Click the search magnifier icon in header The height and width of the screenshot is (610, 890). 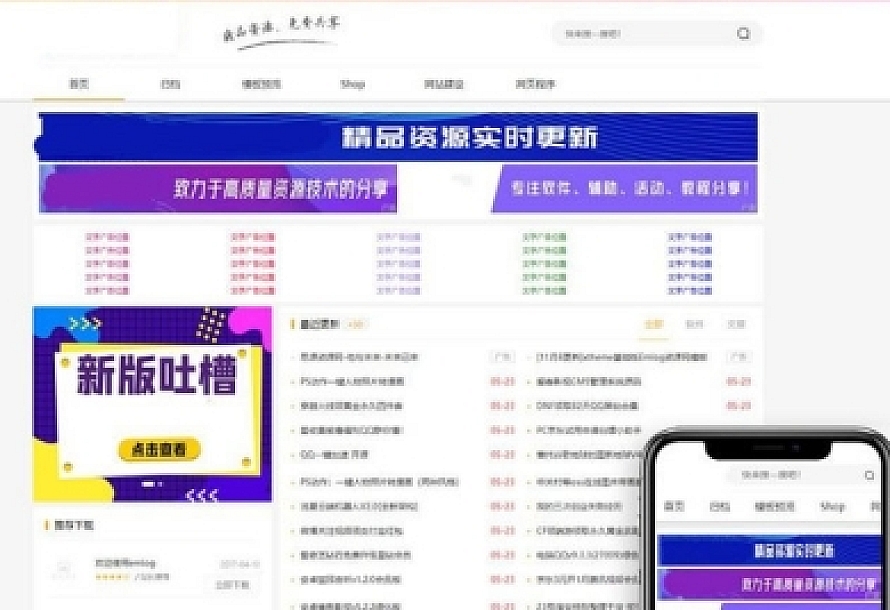point(743,33)
